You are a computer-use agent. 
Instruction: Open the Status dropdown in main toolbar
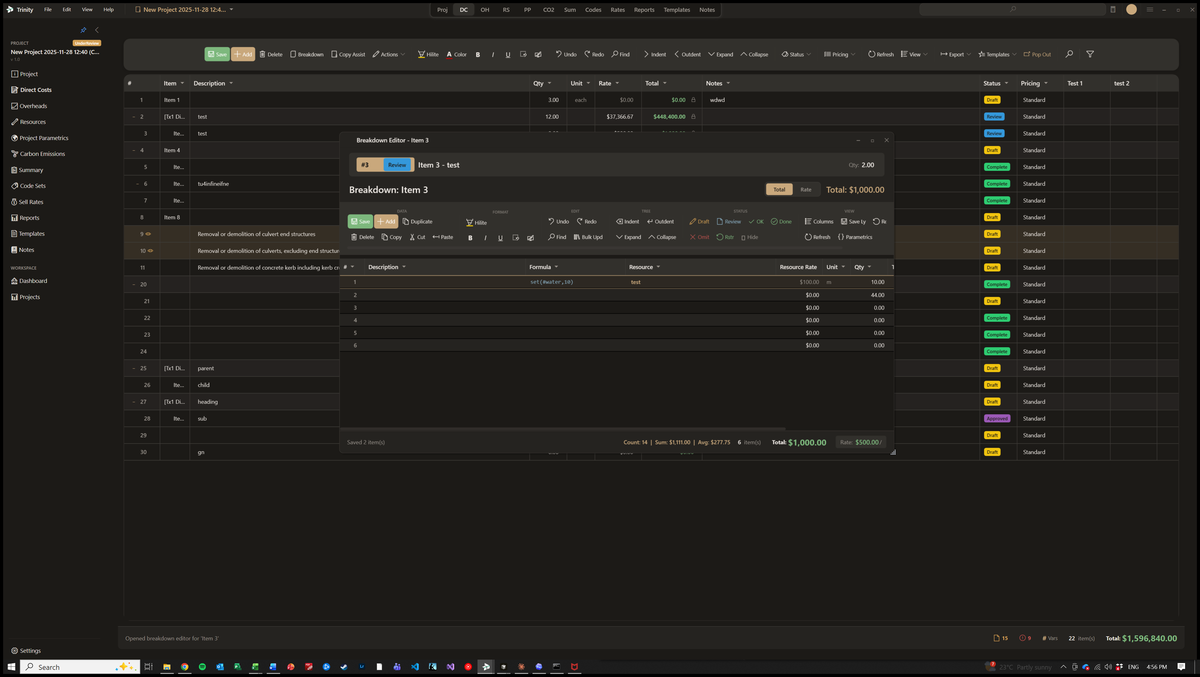(x=796, y=54)
